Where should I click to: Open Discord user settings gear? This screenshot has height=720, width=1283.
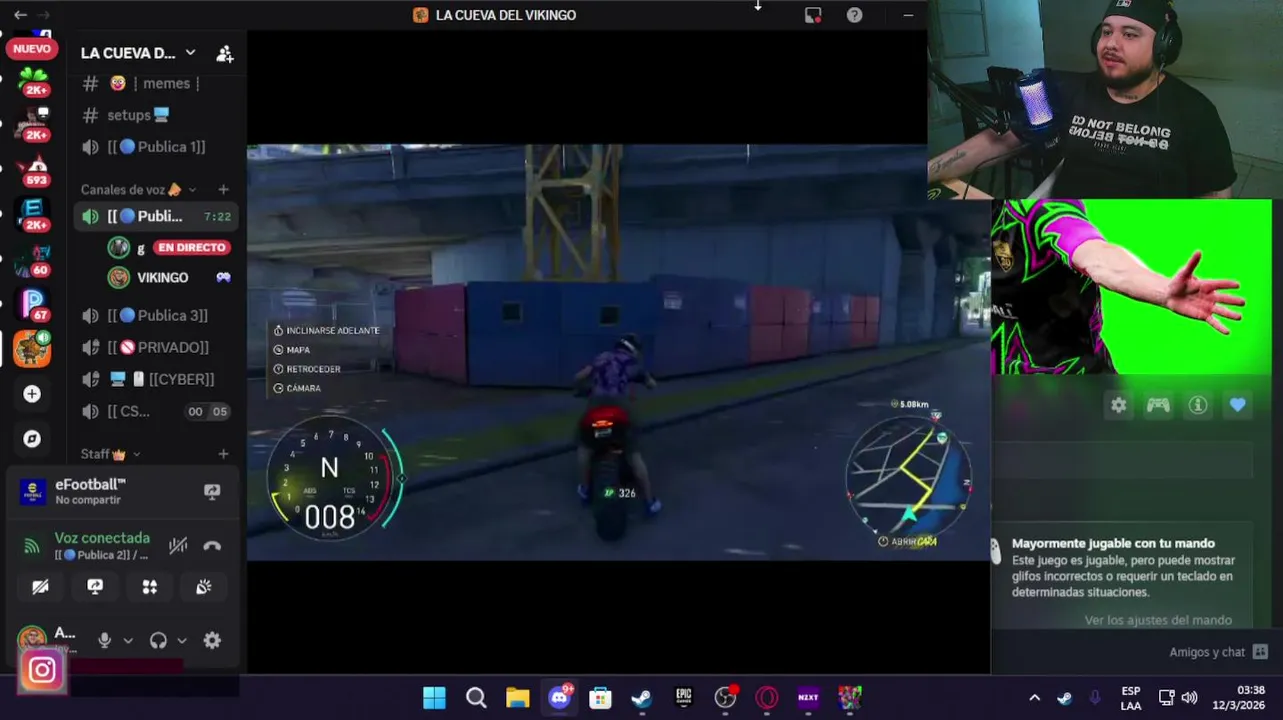[212, 640]
